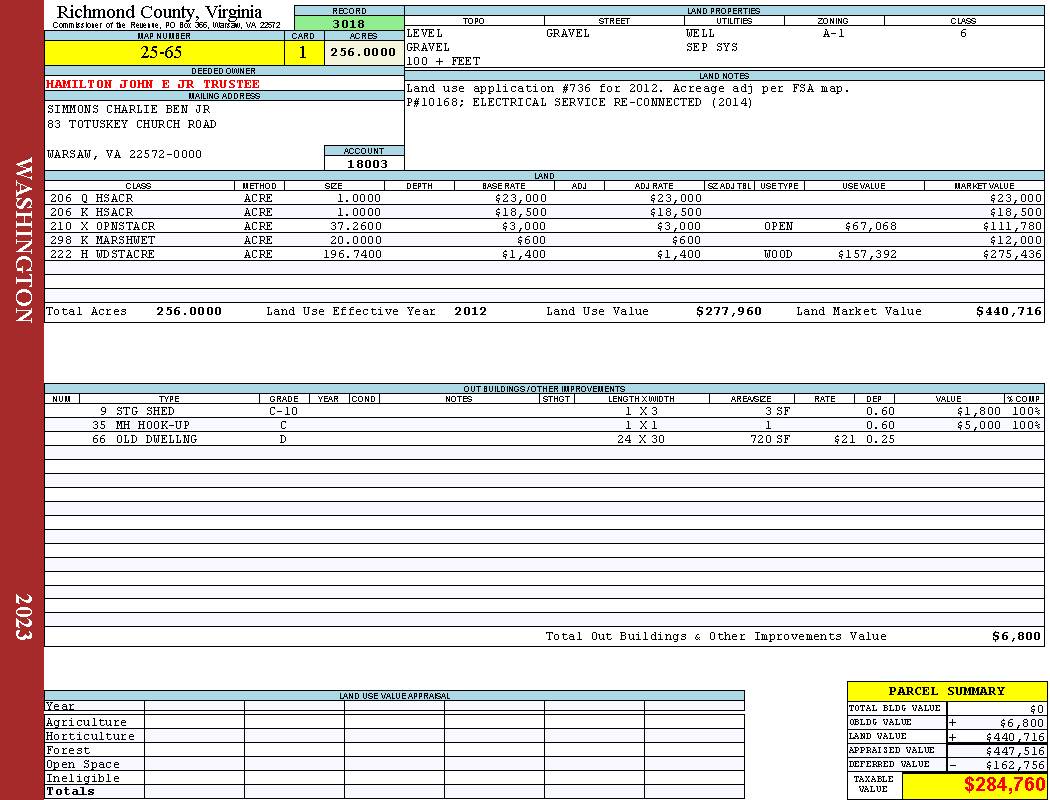1050x800 pixels.
Task: Click the Agriculture row label
Action: click(86, 722)
